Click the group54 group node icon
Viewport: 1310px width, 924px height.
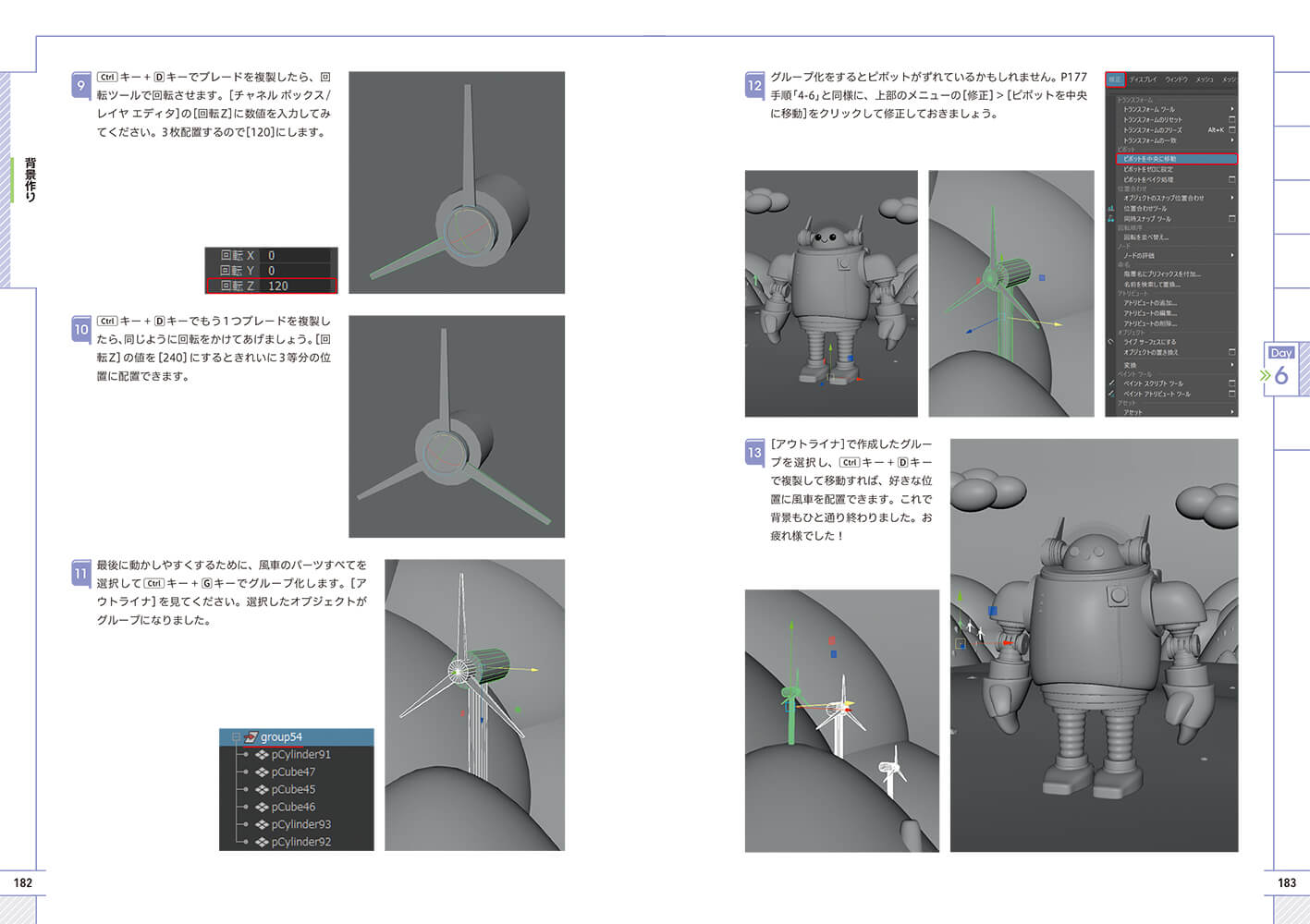(251, 737)
